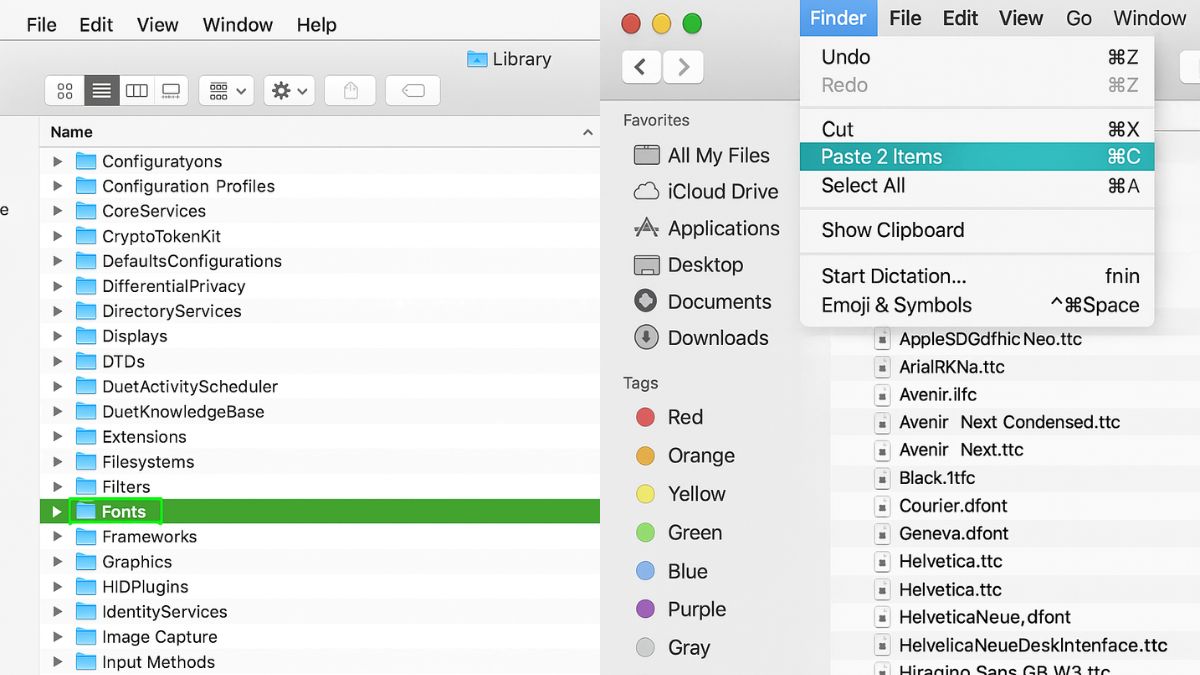The image size is (1200, 675).
Task: Switch the Library window to list view
Action: click(101, 91)
